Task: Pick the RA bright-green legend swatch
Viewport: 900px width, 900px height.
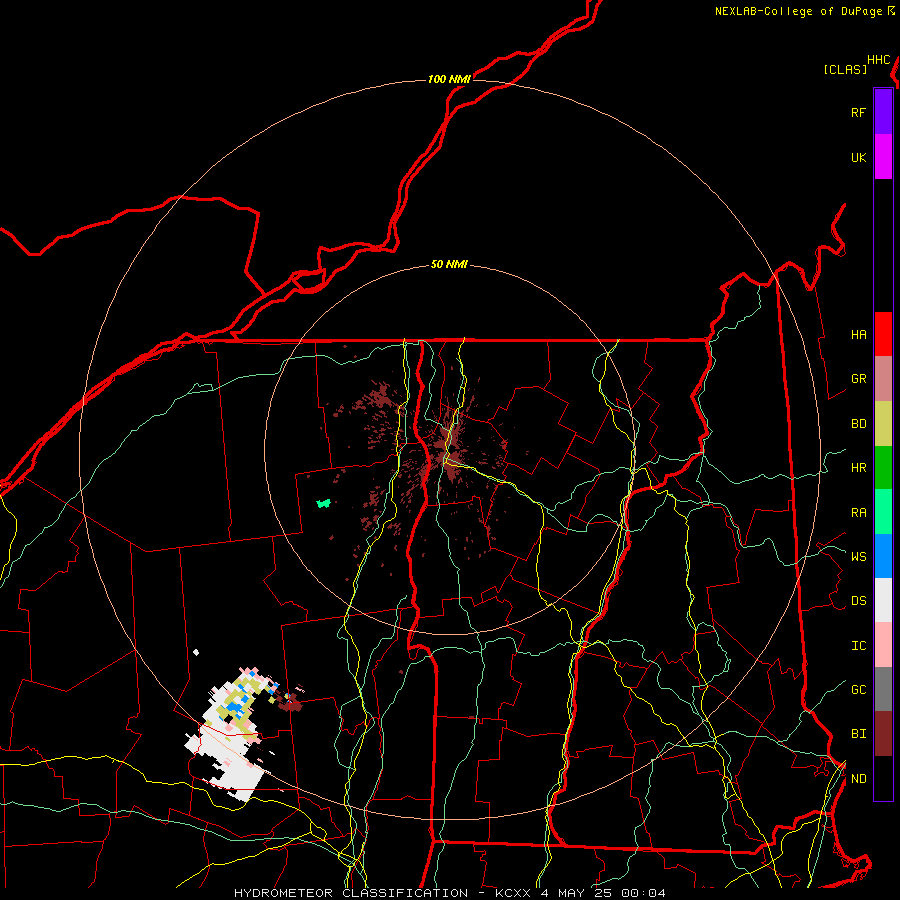Action: tap(883, 512)
